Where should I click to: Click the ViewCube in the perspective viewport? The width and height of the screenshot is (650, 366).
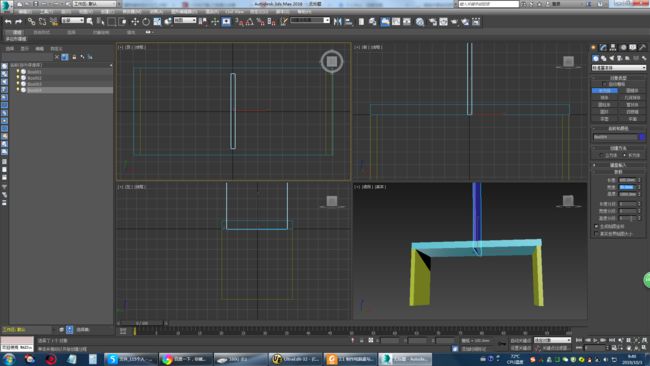click(568, 201)
